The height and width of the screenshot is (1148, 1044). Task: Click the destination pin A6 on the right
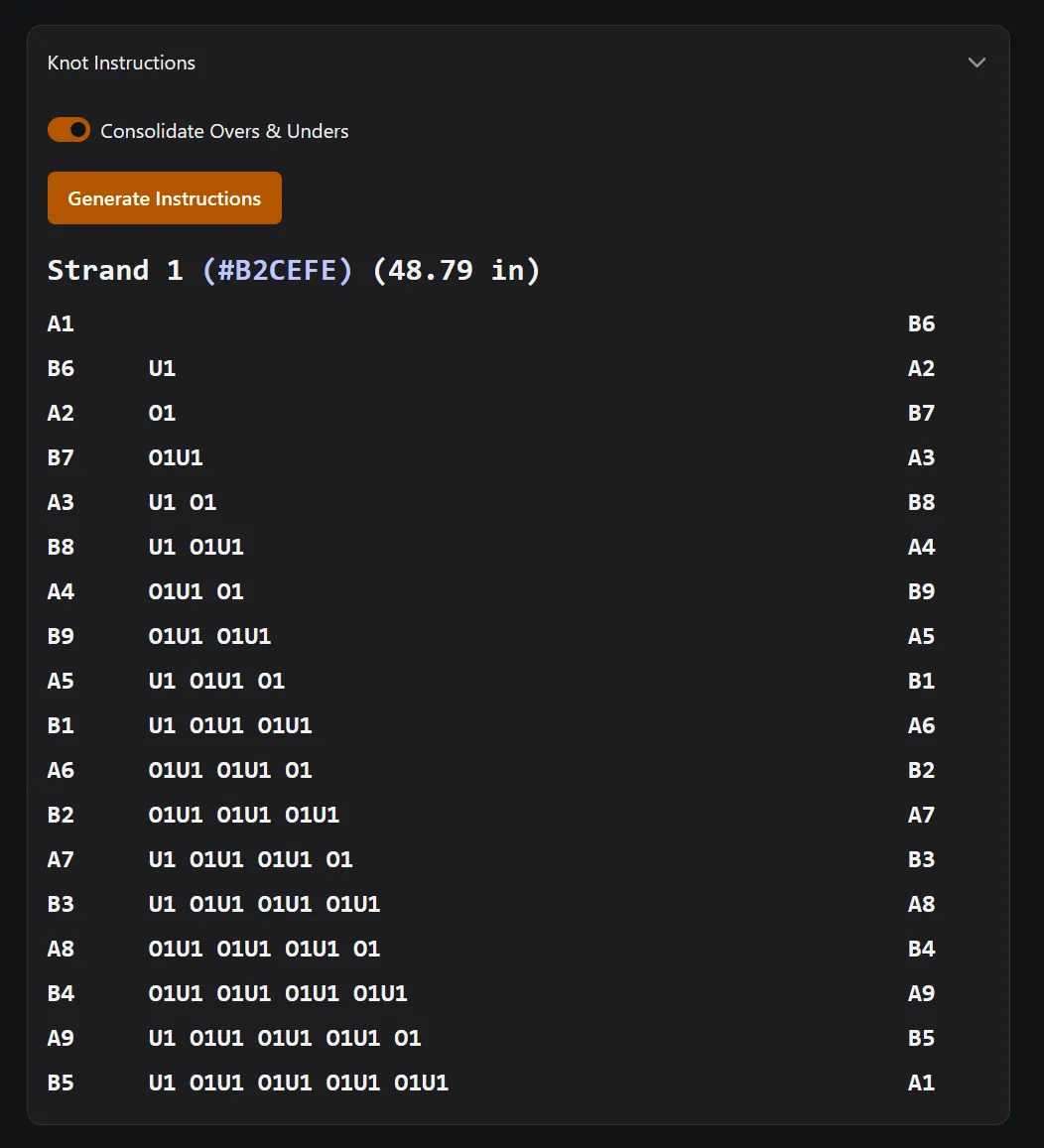click(921, 725)
